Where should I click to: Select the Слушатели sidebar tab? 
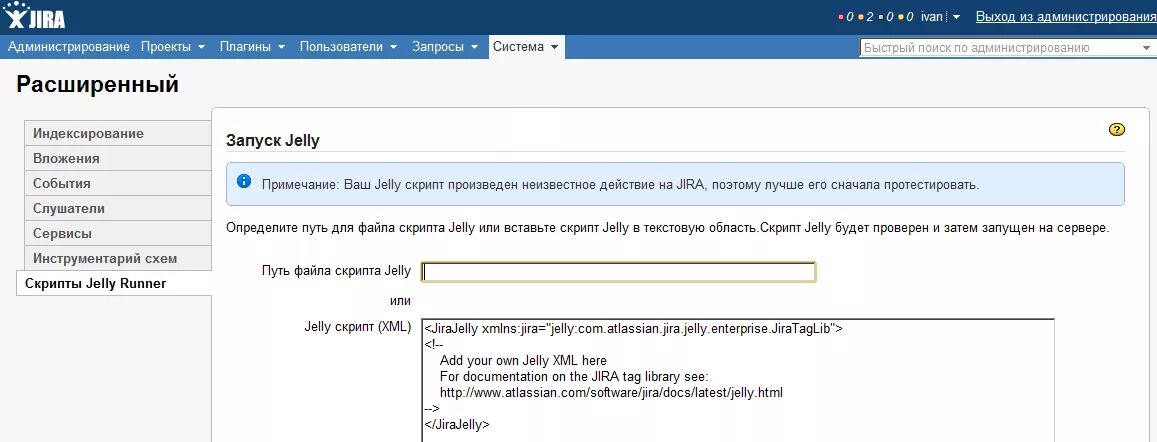coord(117,209)
